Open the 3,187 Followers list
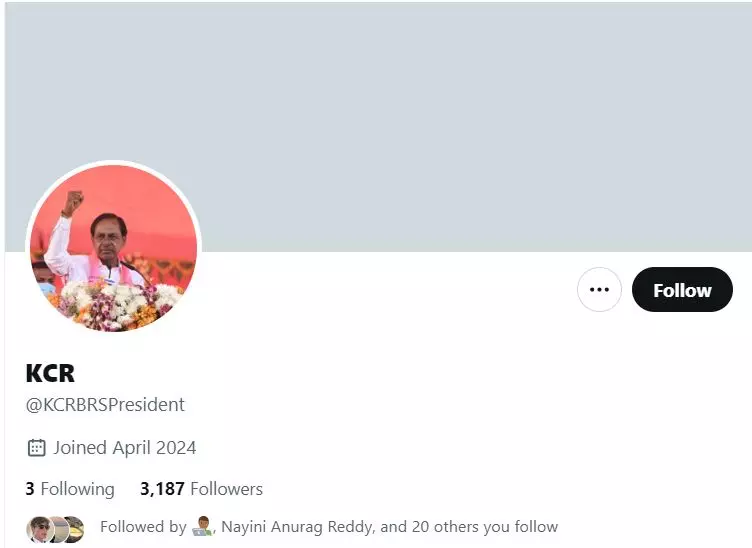The width and height of the screenshot is (752, 548). tap(201, 489)
